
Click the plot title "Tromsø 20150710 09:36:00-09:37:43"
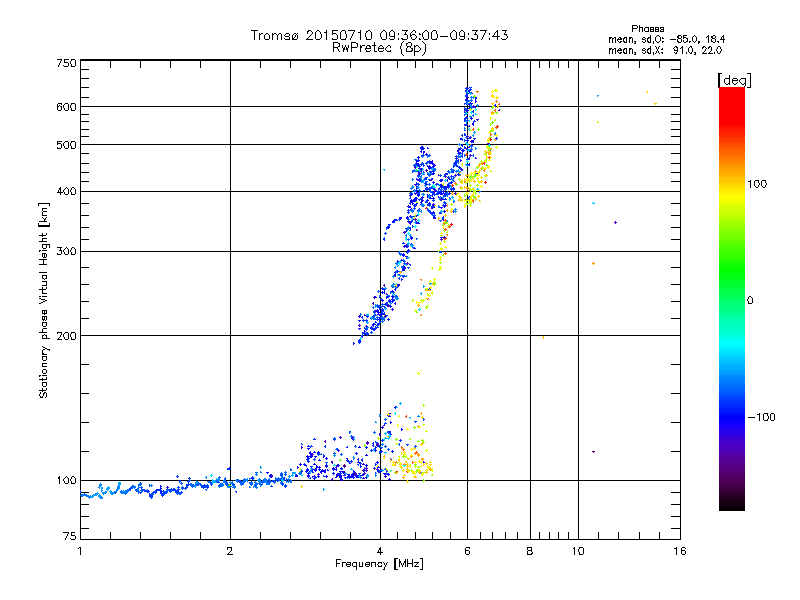pos(379,35)
